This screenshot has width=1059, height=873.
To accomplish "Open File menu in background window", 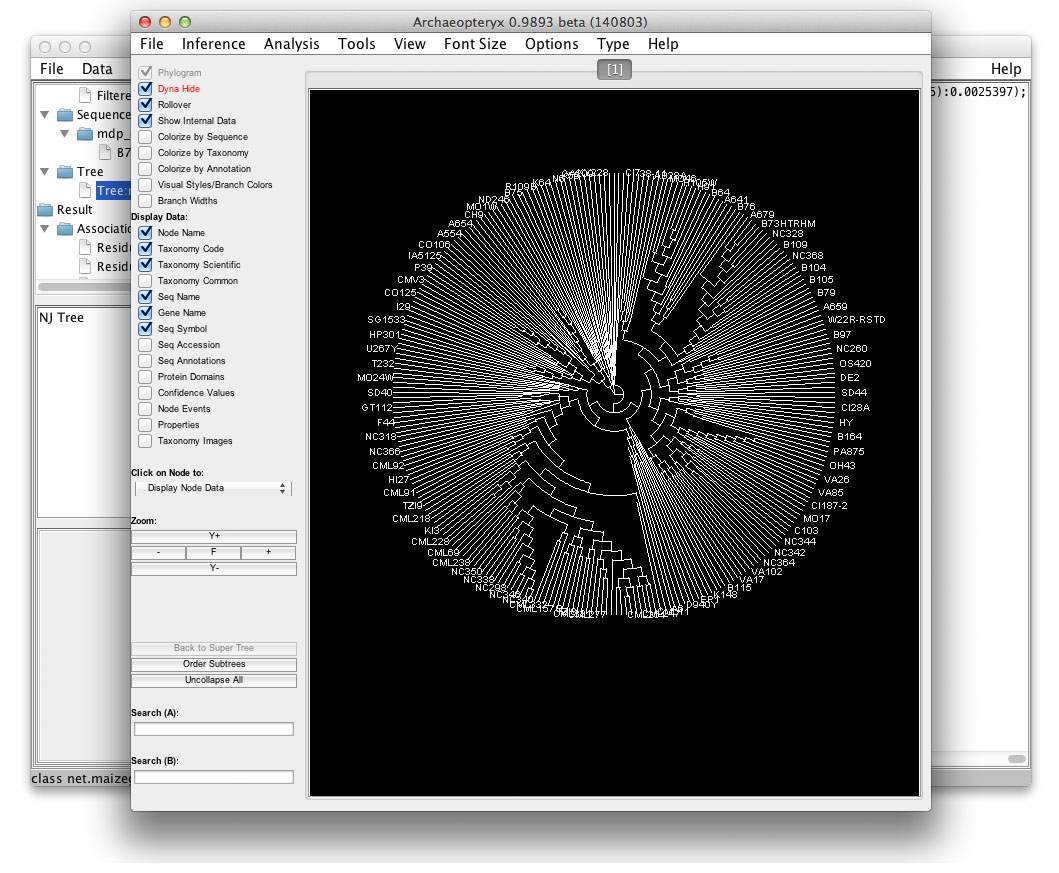I will [51, 69].
